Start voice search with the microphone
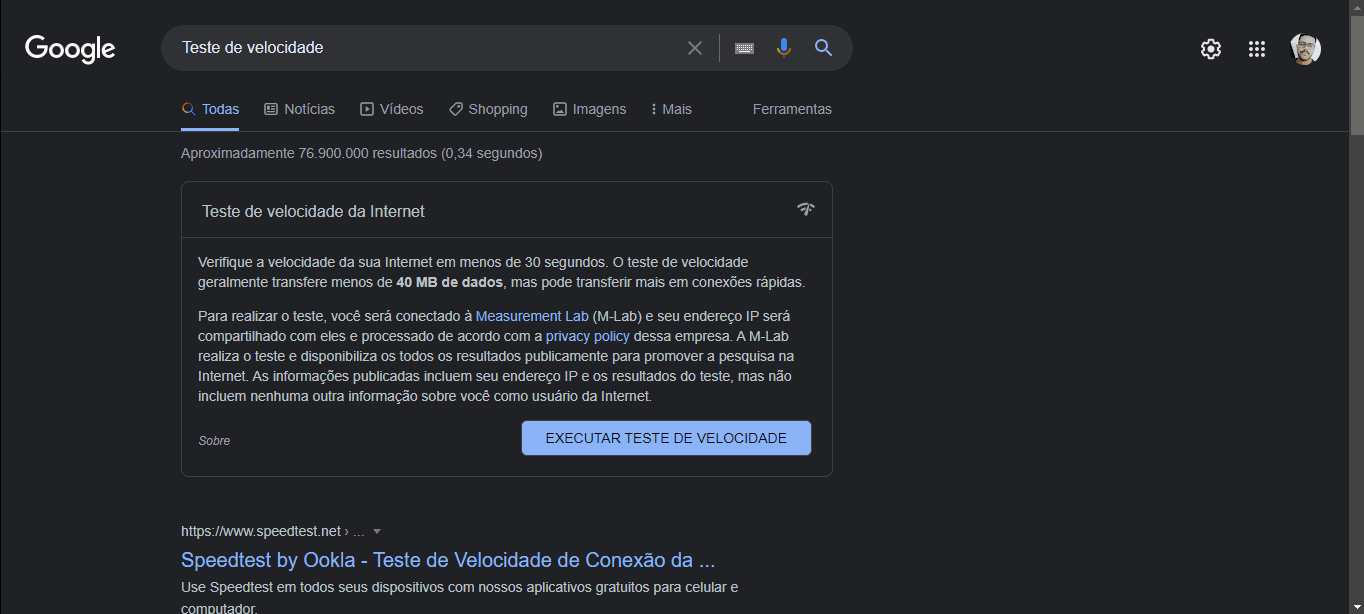The image size is (1364, 614). click(x=784, y=48)
